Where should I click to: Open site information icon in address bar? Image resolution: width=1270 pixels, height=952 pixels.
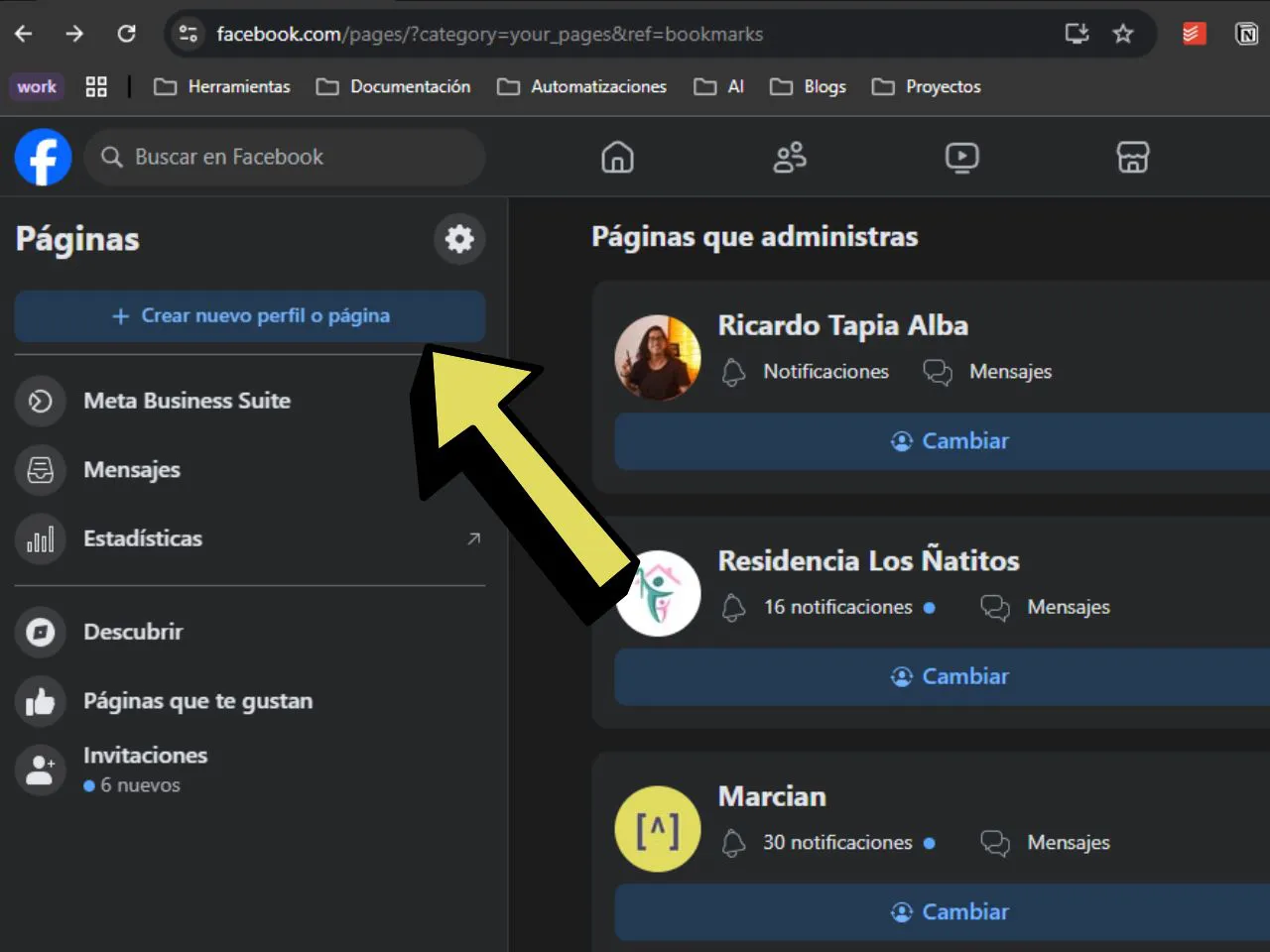pos(188,34)
